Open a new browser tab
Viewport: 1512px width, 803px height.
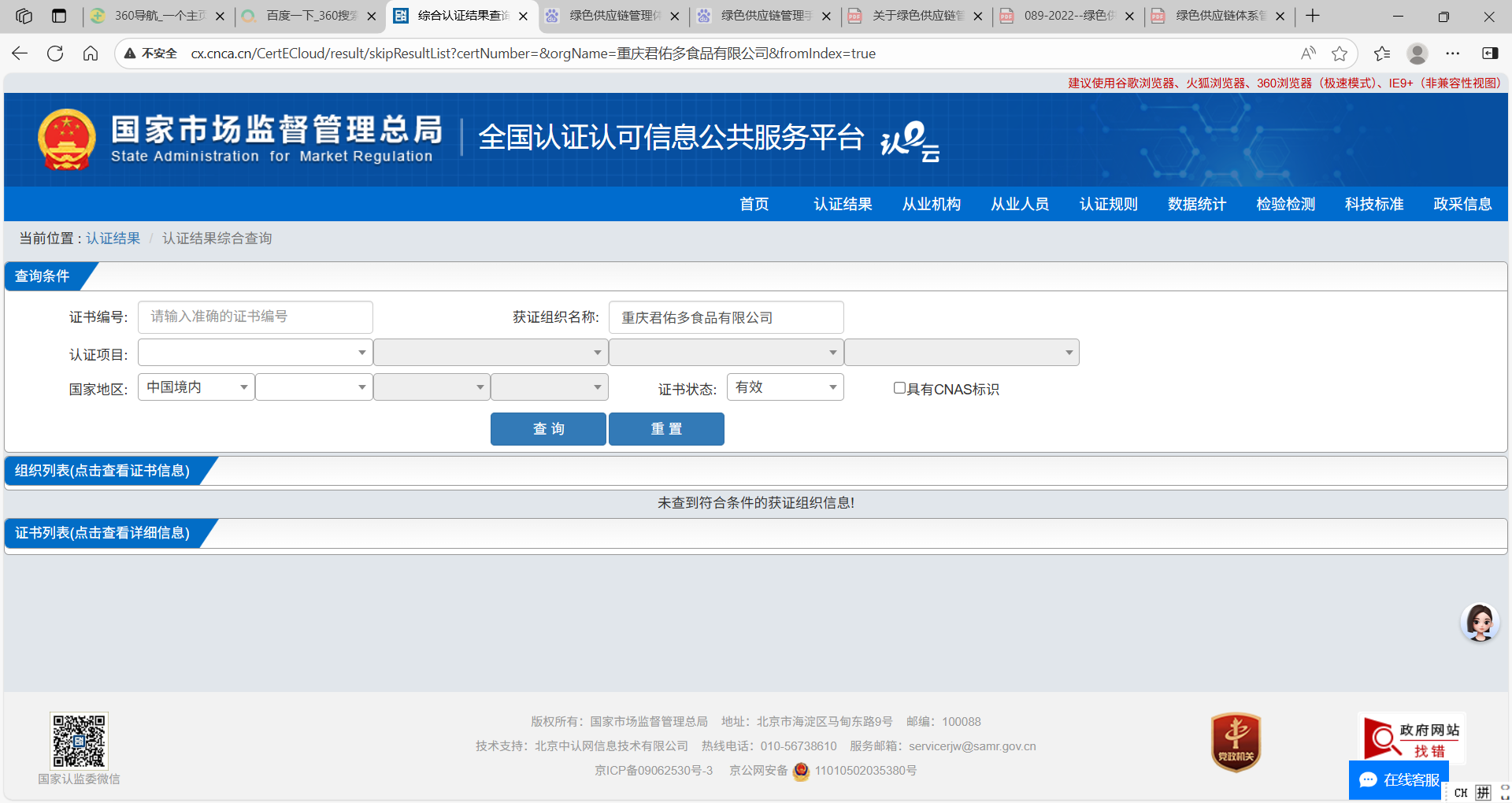[x=1313, y=16]
